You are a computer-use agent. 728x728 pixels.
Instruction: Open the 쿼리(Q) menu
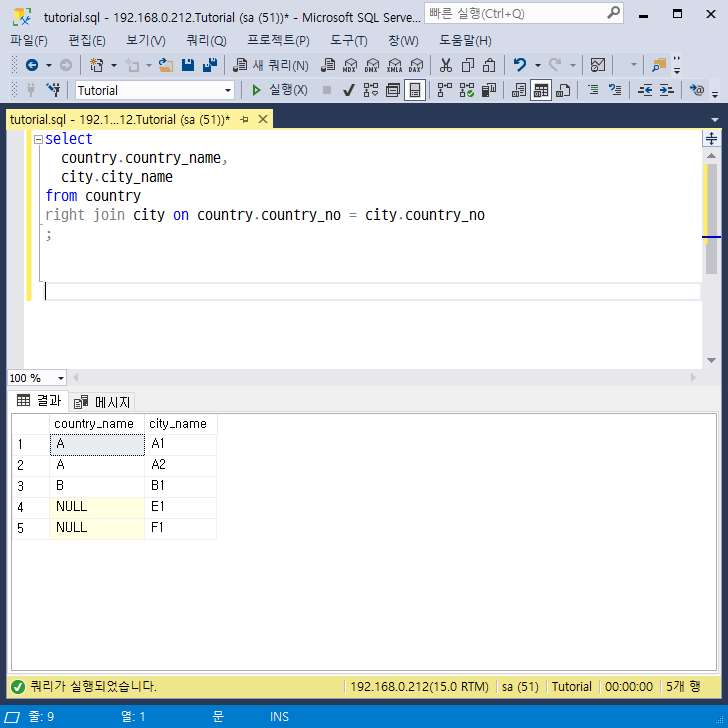pos(206,40)
